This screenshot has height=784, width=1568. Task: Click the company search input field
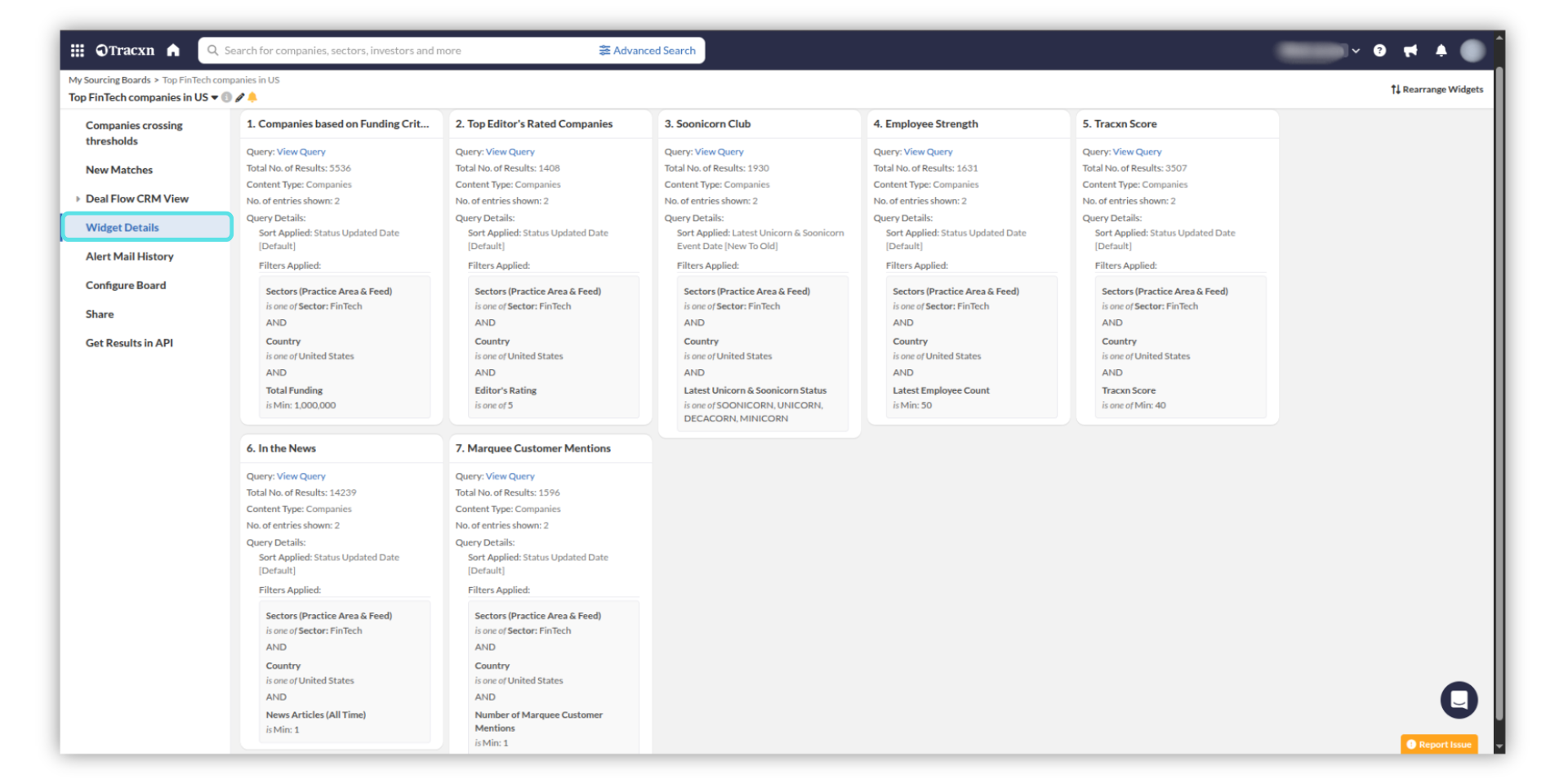[x=400, y=51]
